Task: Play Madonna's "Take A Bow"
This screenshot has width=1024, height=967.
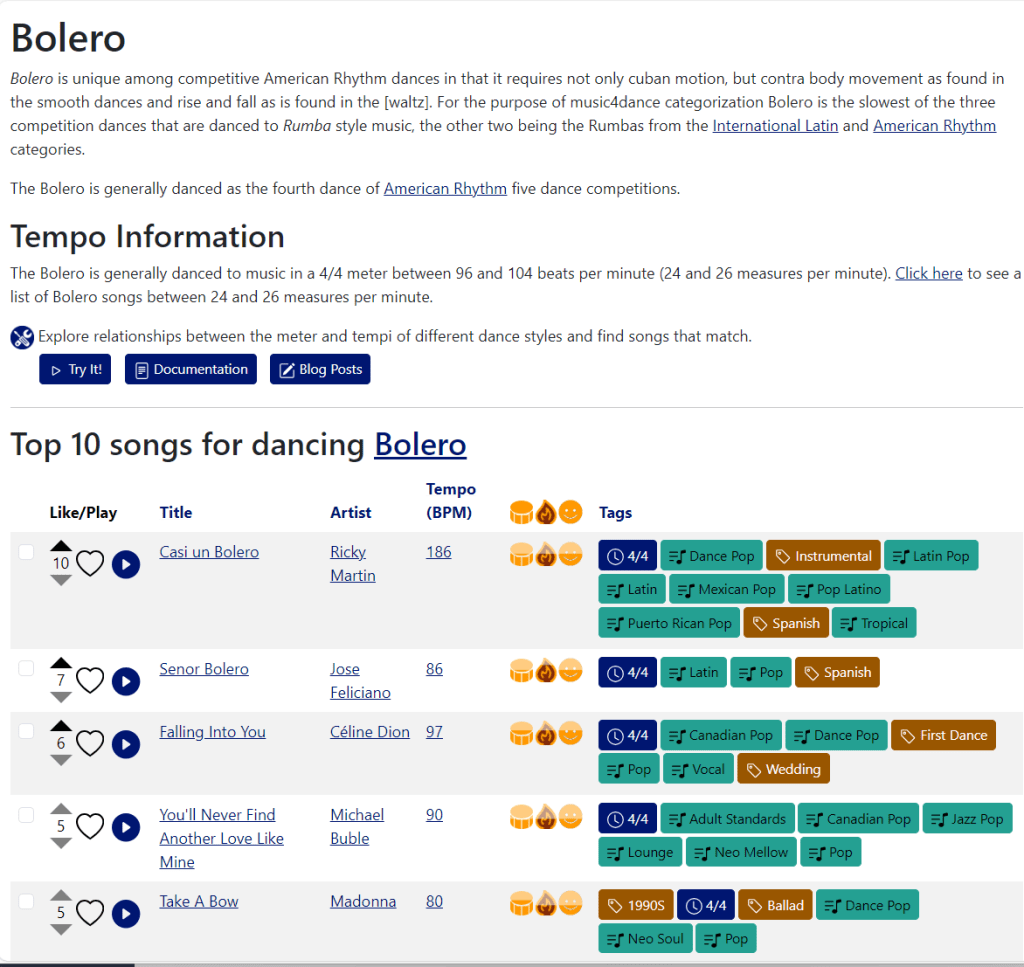Action: pyautogui.click(x=125, y=913)
